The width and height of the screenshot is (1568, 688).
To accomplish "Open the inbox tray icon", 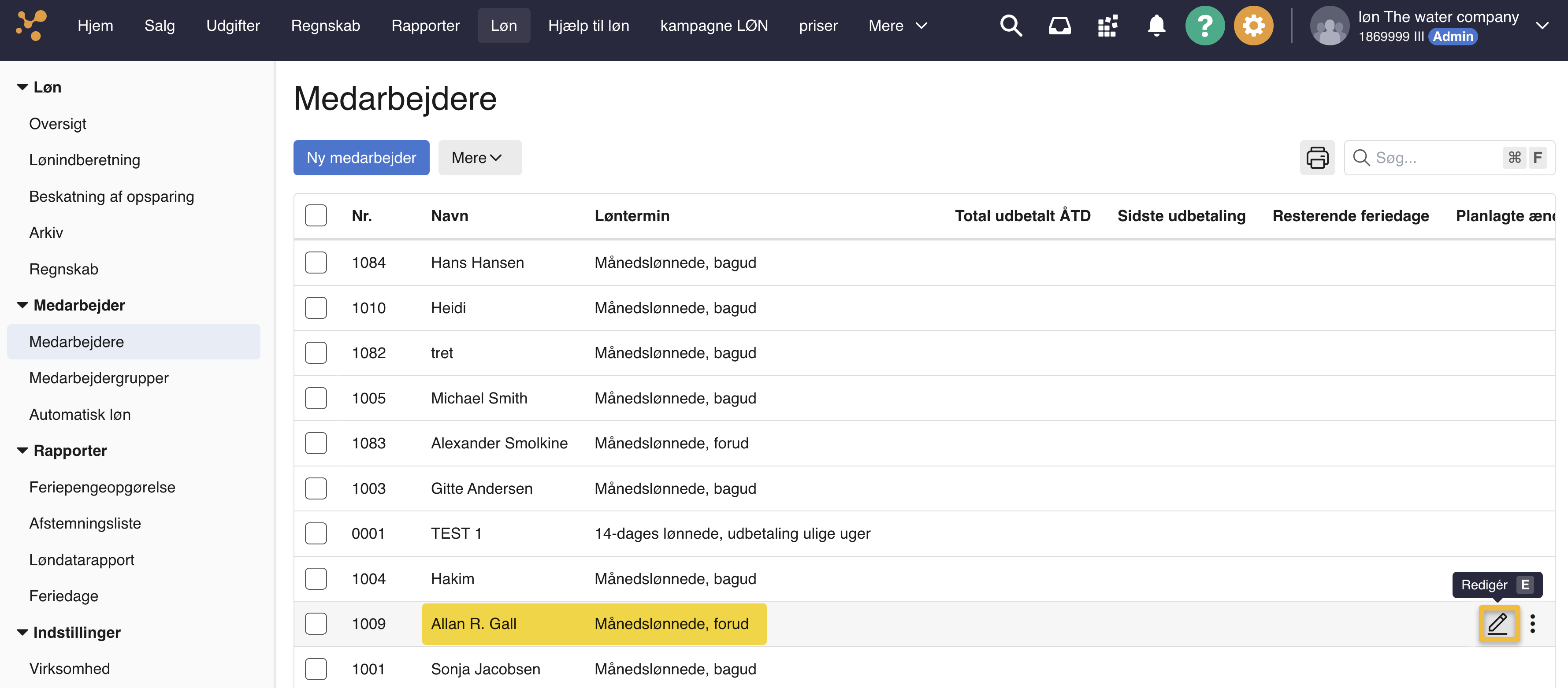I will pyautogui.click(x=1059, y=26).
